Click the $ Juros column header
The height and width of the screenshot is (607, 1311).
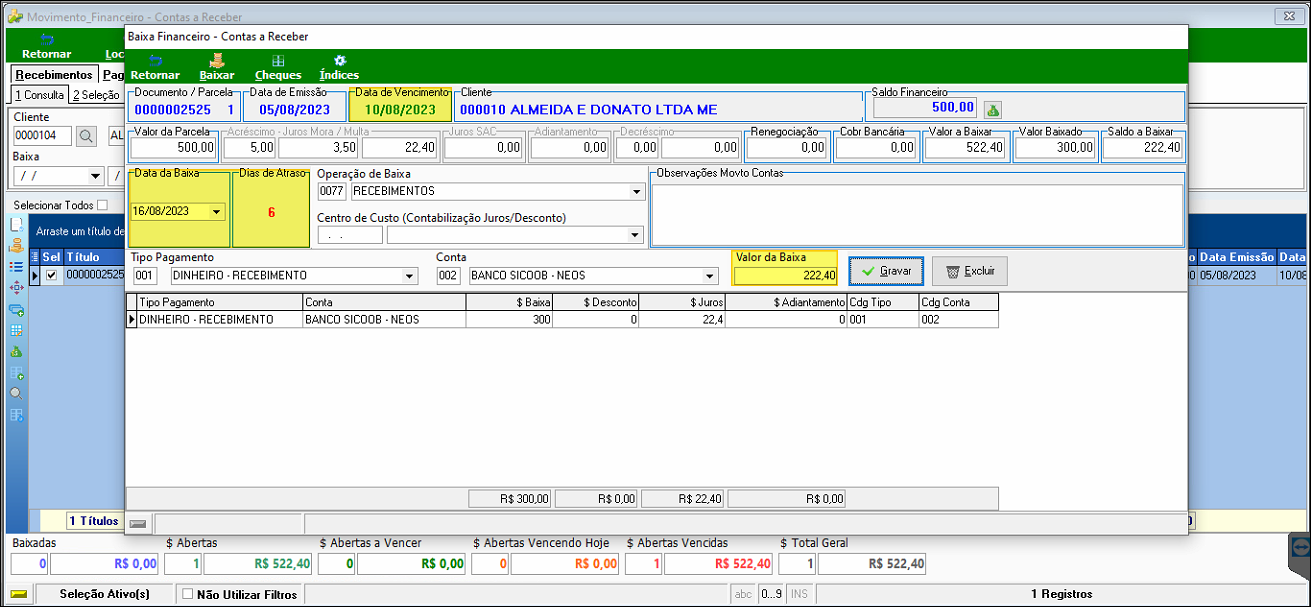683,302
